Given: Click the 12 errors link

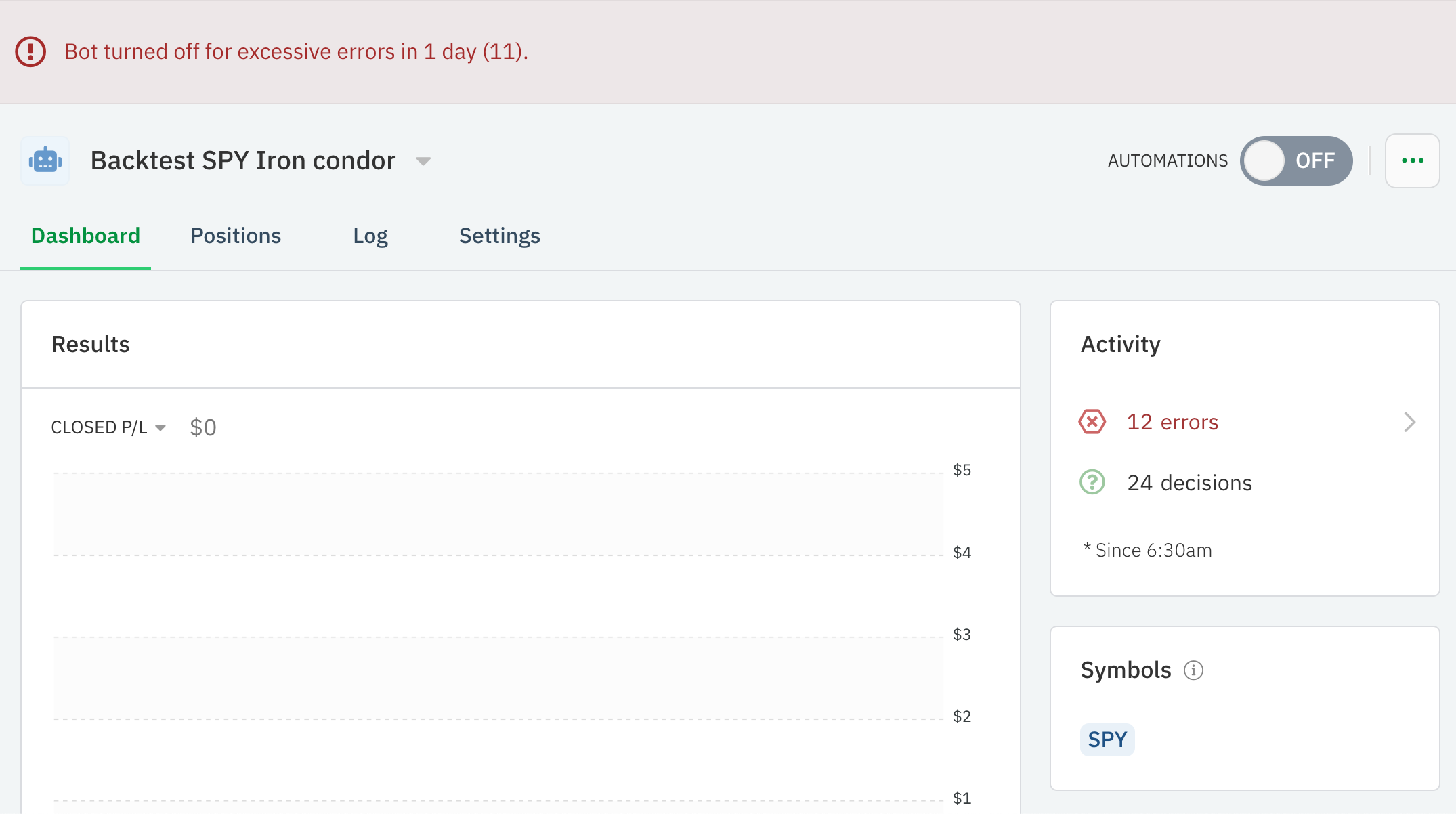Looking at the screenshot, I should point(1172,421).
